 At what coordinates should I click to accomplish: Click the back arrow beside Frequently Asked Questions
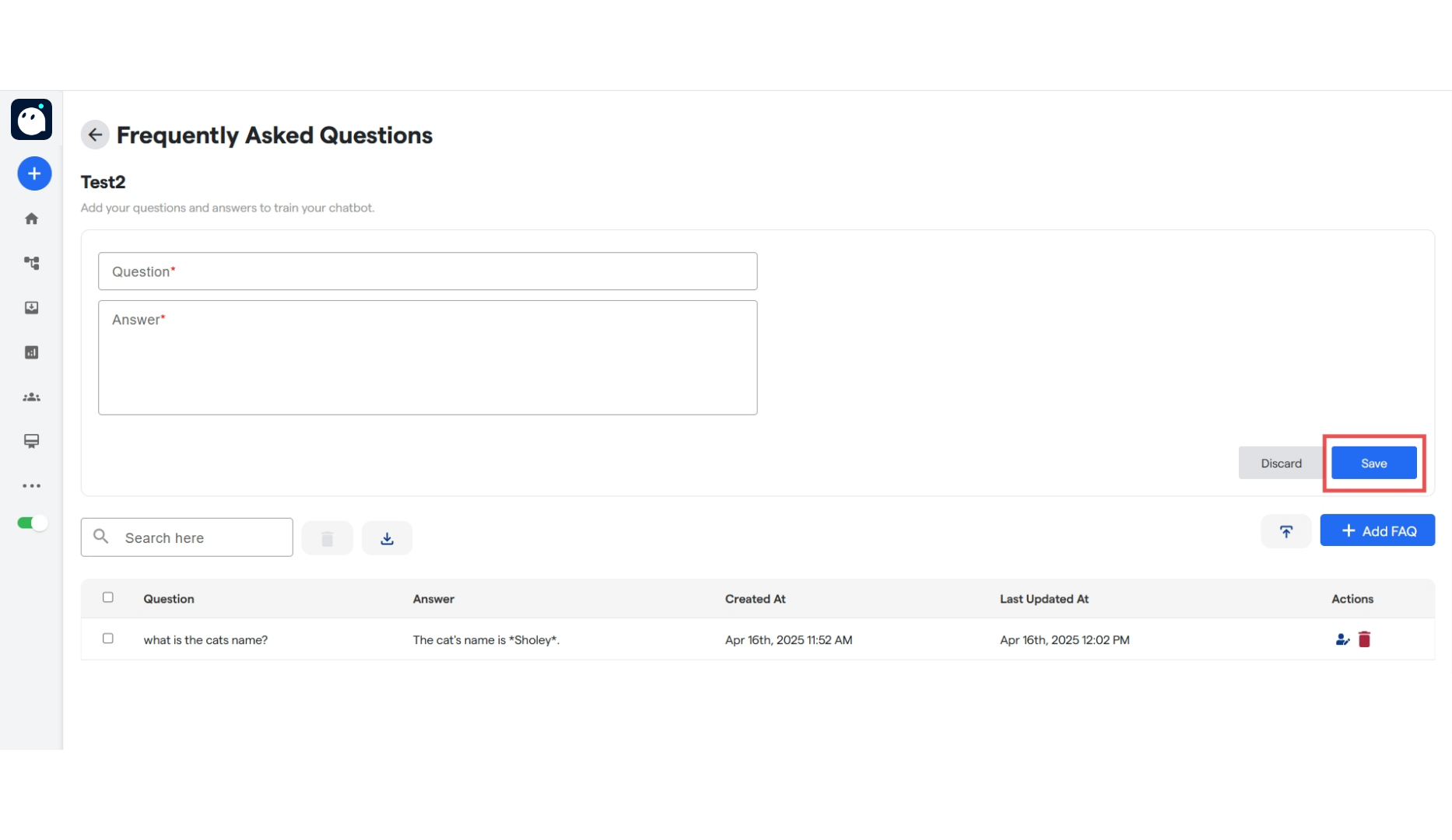[94, 135]
